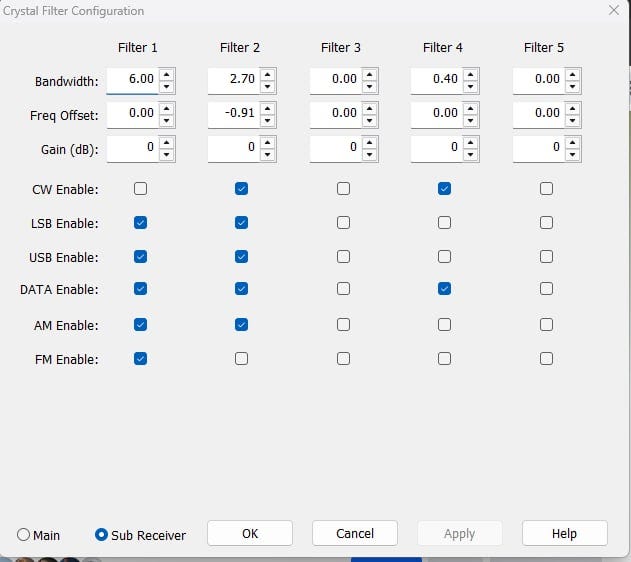
Task: Increase Filter 3 Bandwidth with up arrow
Action: [x=369, y=74]
